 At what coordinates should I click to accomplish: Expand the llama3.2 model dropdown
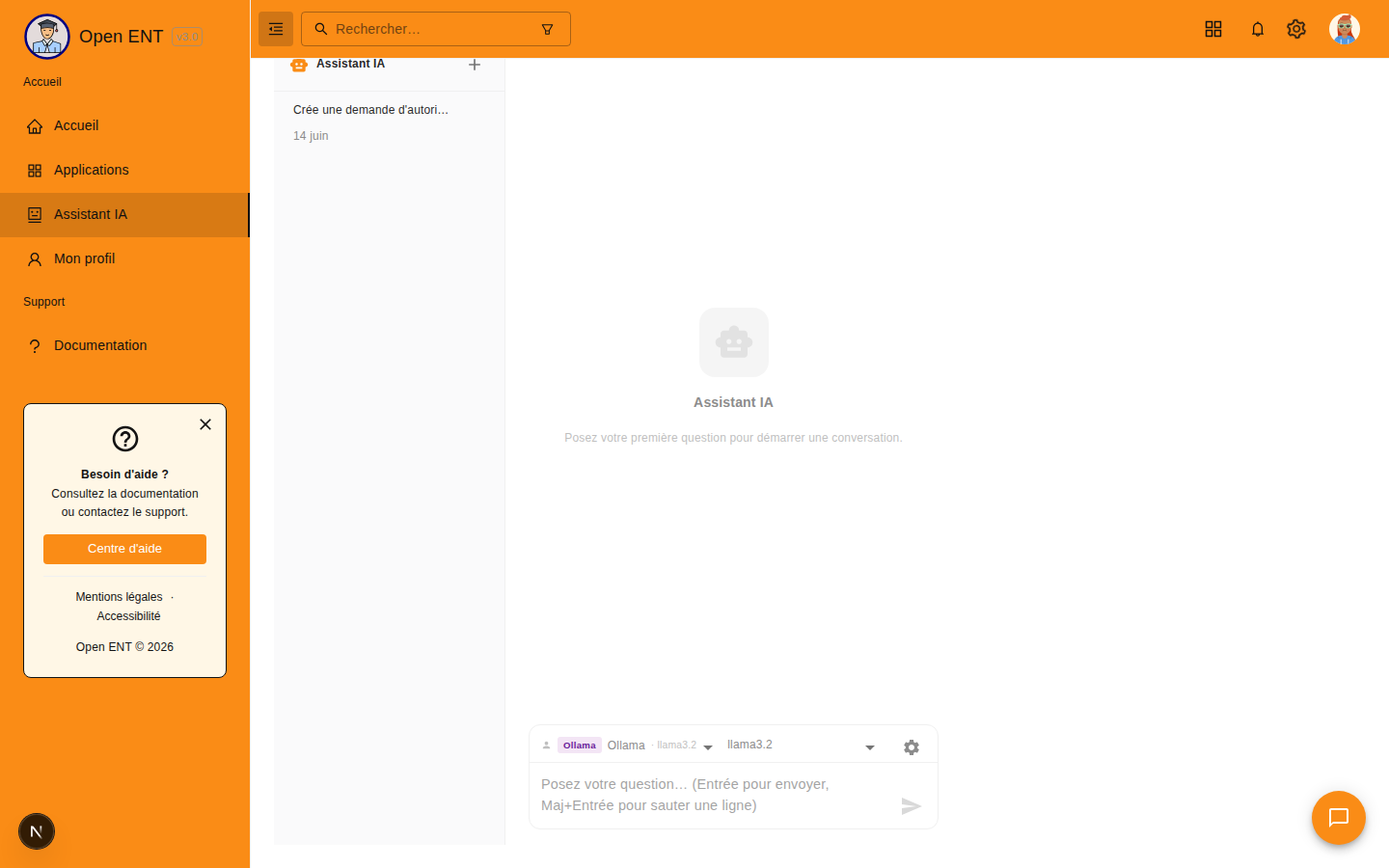870,747
